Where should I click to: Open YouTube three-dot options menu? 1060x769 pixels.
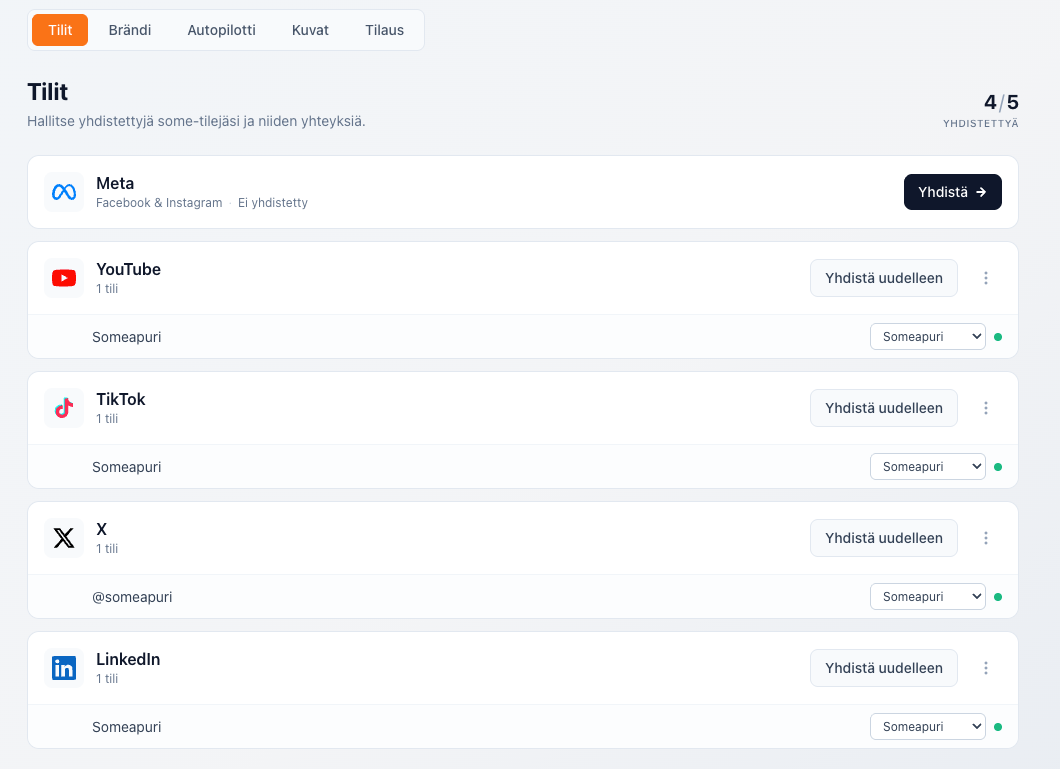[986, 278]
